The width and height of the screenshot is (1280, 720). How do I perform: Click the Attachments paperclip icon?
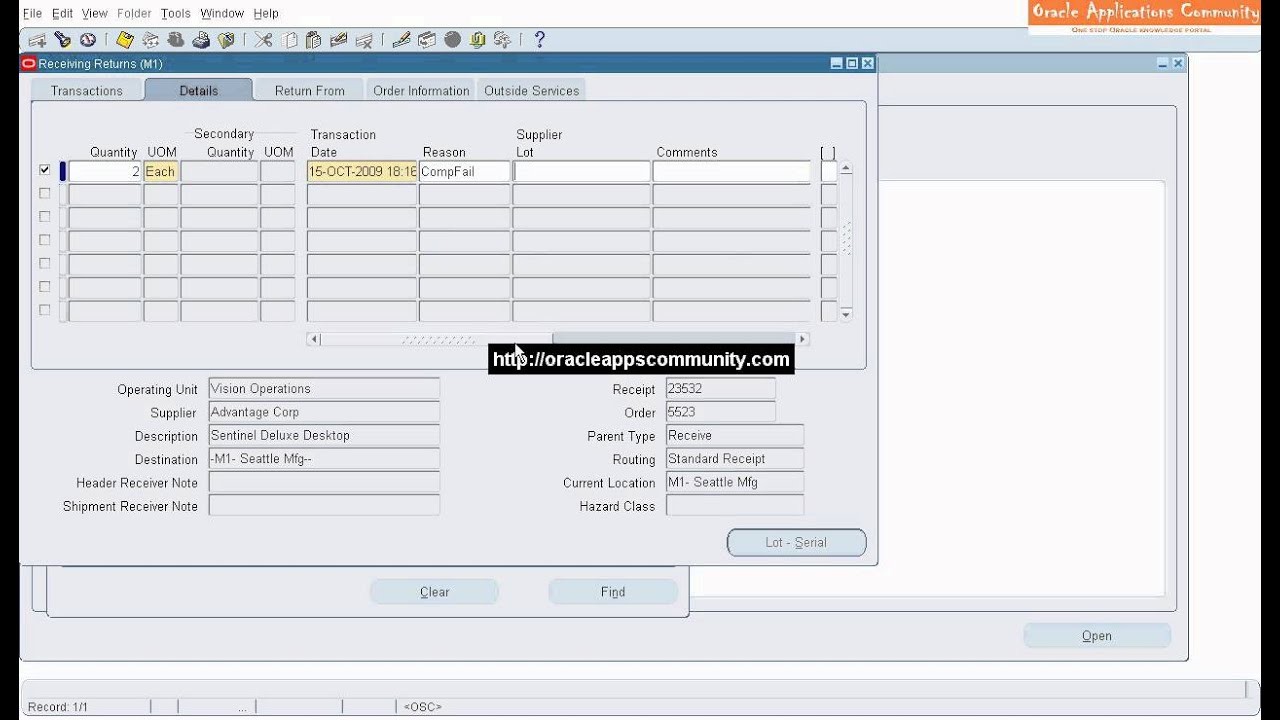click(x=477, y=40)
